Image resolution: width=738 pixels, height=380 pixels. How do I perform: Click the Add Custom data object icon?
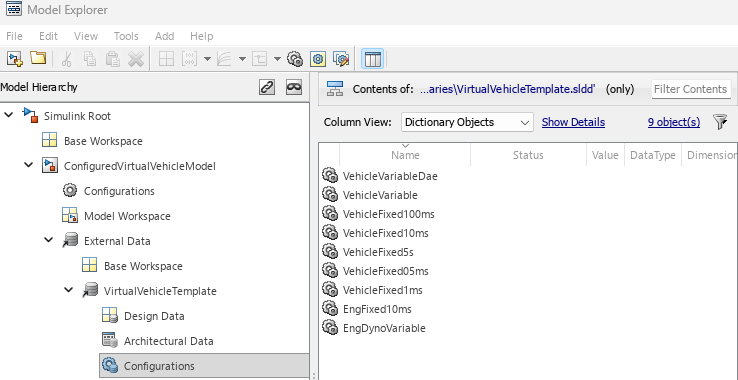point(259,59)
